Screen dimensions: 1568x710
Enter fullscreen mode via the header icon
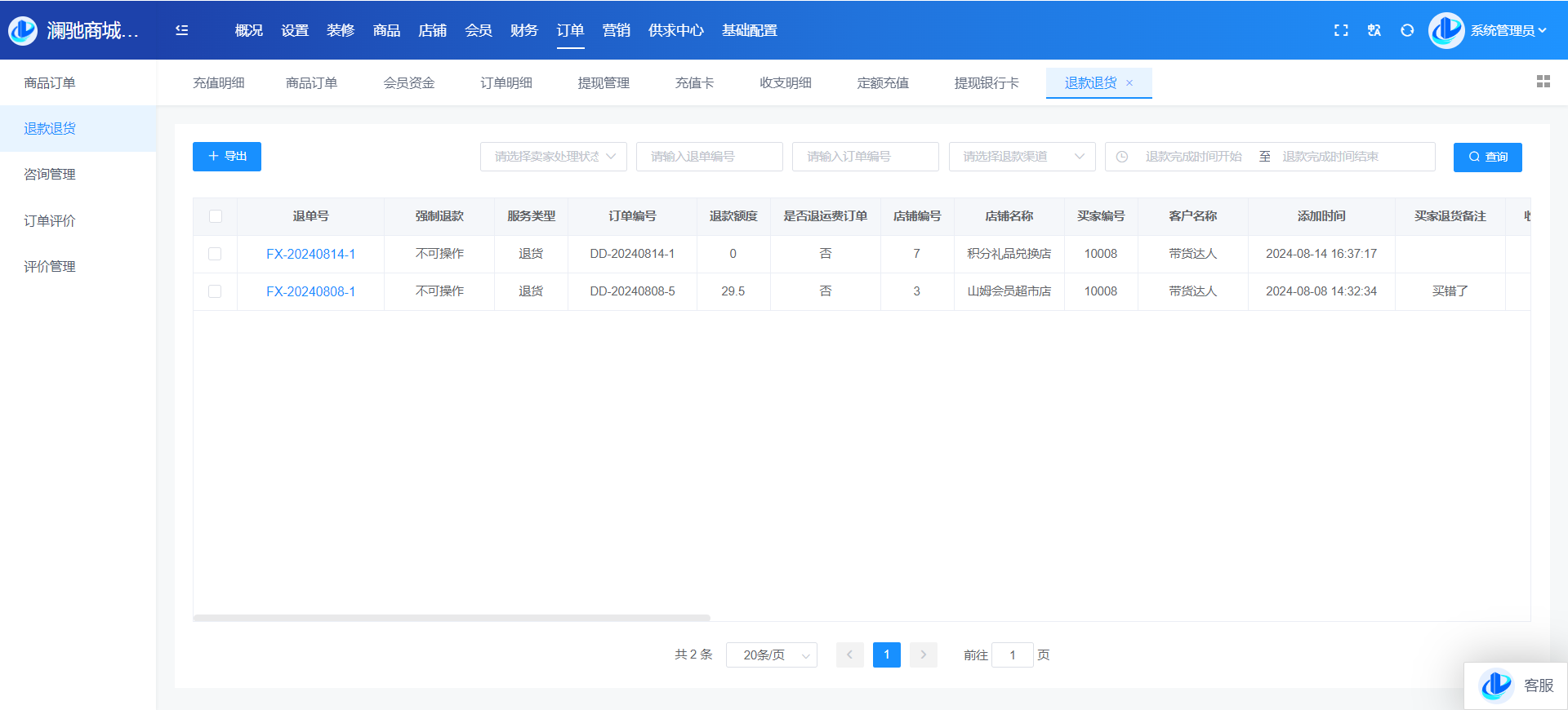(1341, 30)
